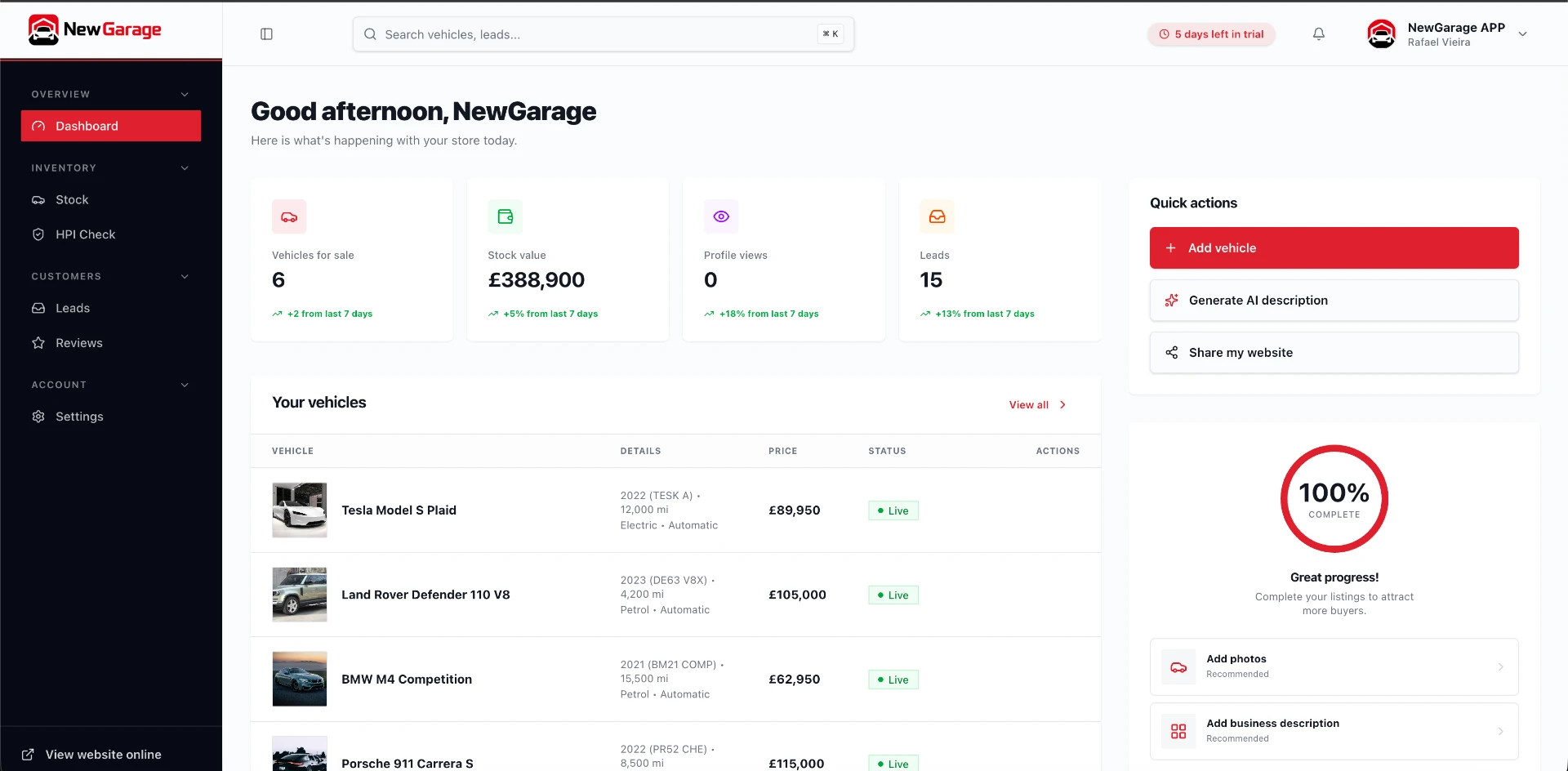Click the Profile views eye icon
The height and width of the screenshot is (771, 1568).
click(x=721, y=216)
